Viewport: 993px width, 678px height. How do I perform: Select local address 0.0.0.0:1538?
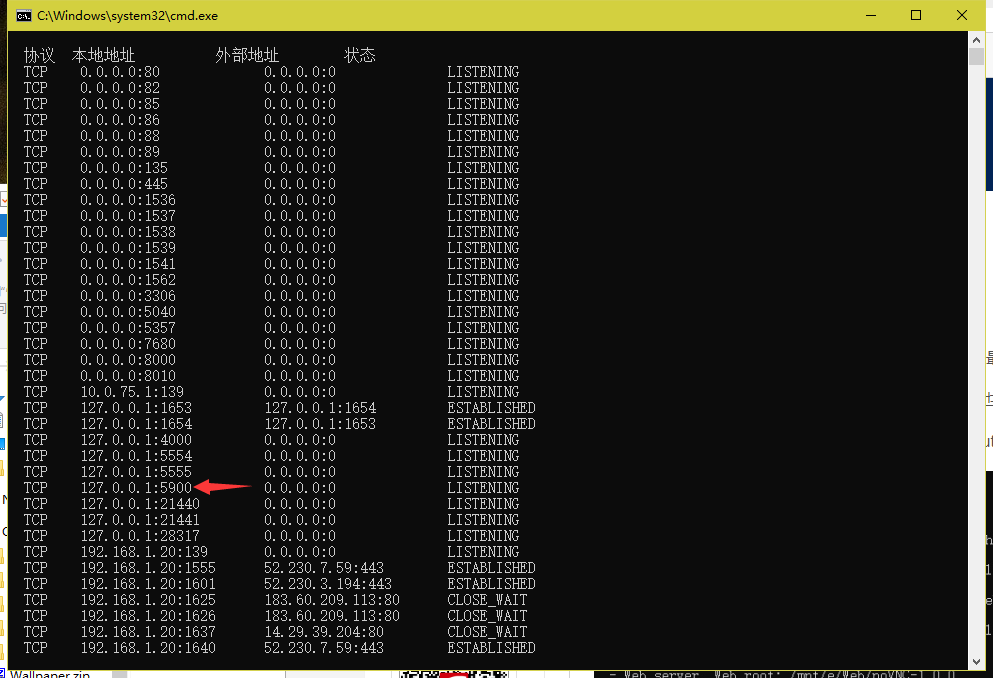click(x=128, y=232)
